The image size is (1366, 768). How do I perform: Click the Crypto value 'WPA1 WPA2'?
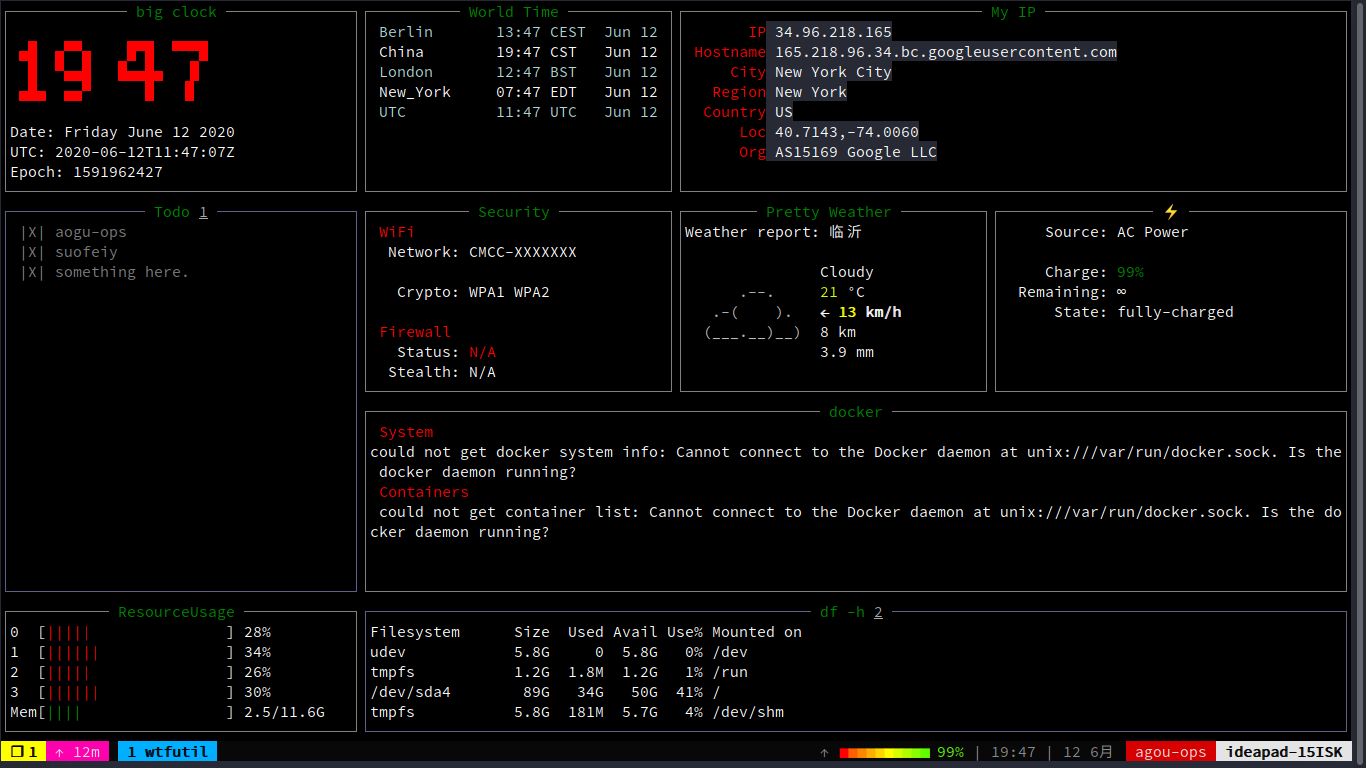(x=509, y=292)
